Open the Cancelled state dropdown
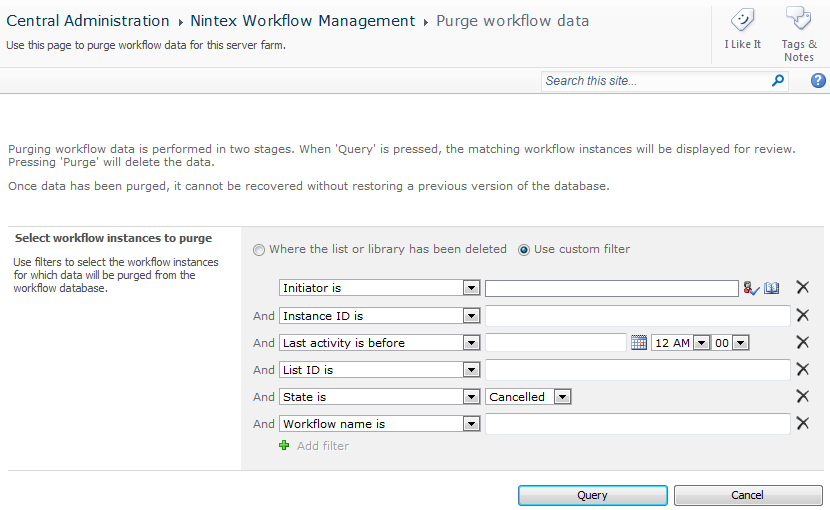 coord(562,397)
